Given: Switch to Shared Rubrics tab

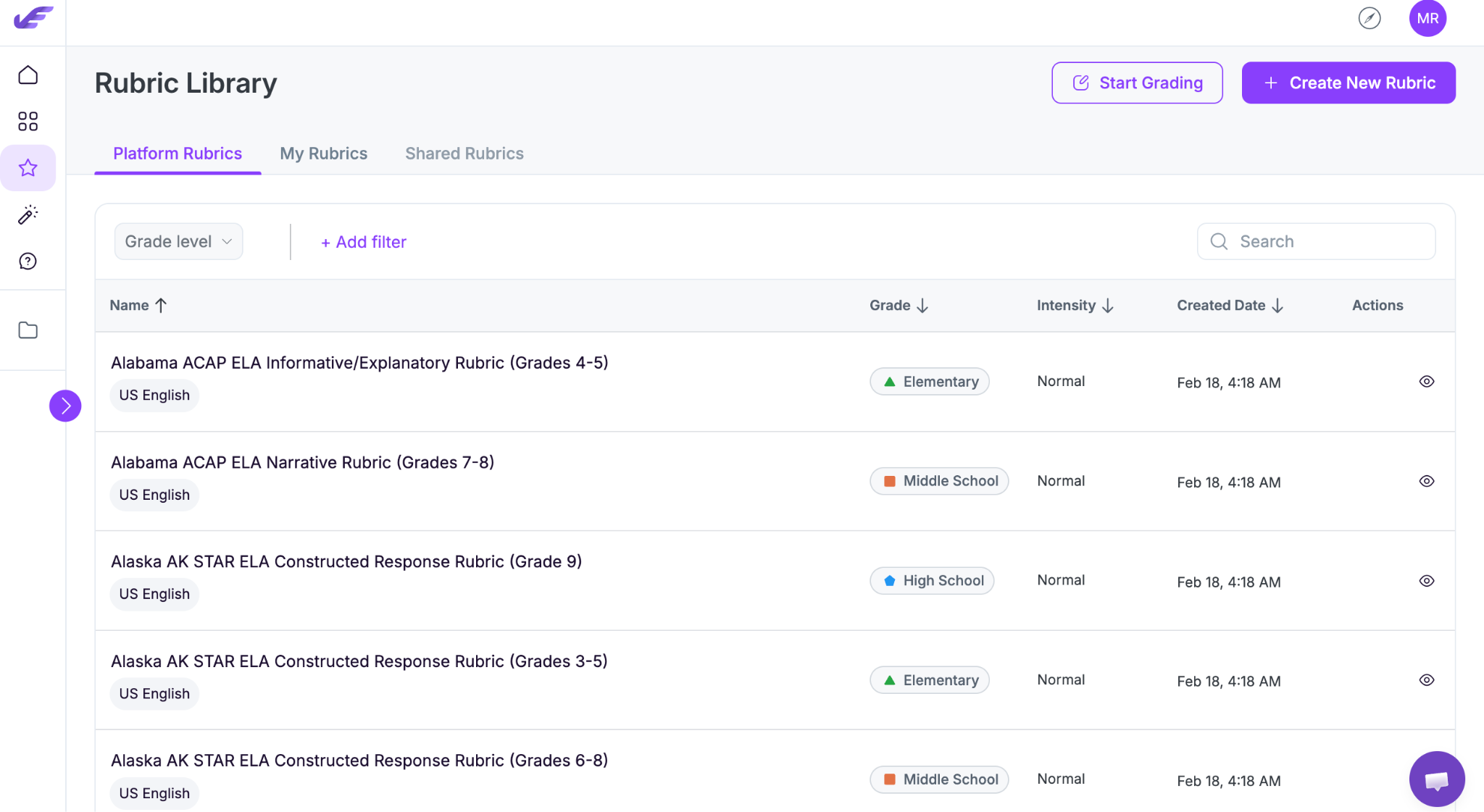Looking at the screenshot, I should [x=464, y=154].
